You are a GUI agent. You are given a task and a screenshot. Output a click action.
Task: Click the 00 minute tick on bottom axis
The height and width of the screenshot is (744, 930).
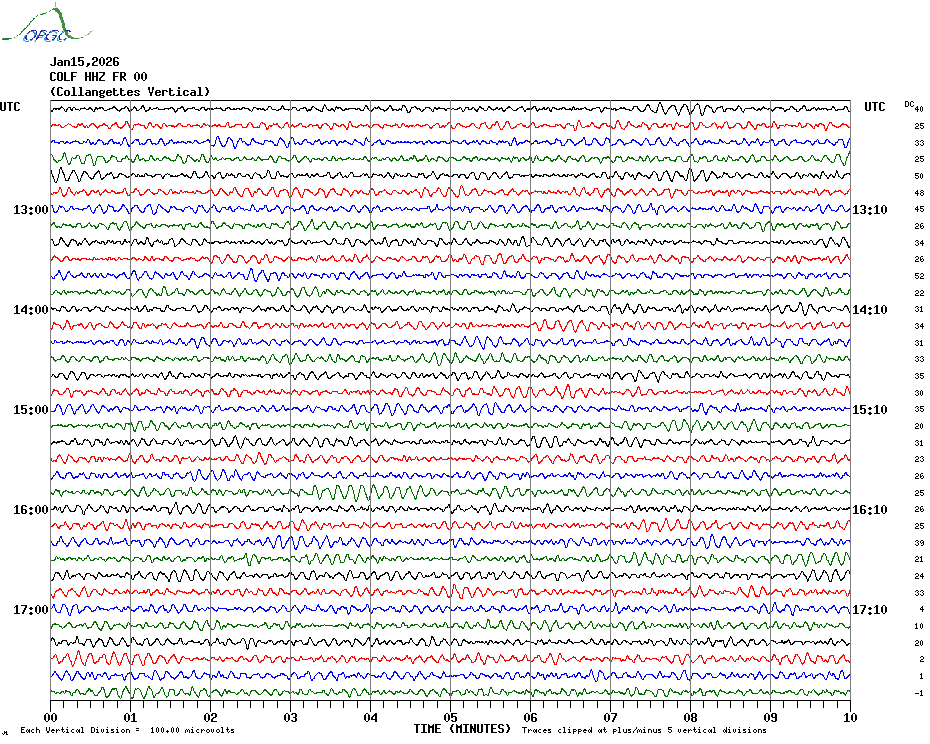51,717
